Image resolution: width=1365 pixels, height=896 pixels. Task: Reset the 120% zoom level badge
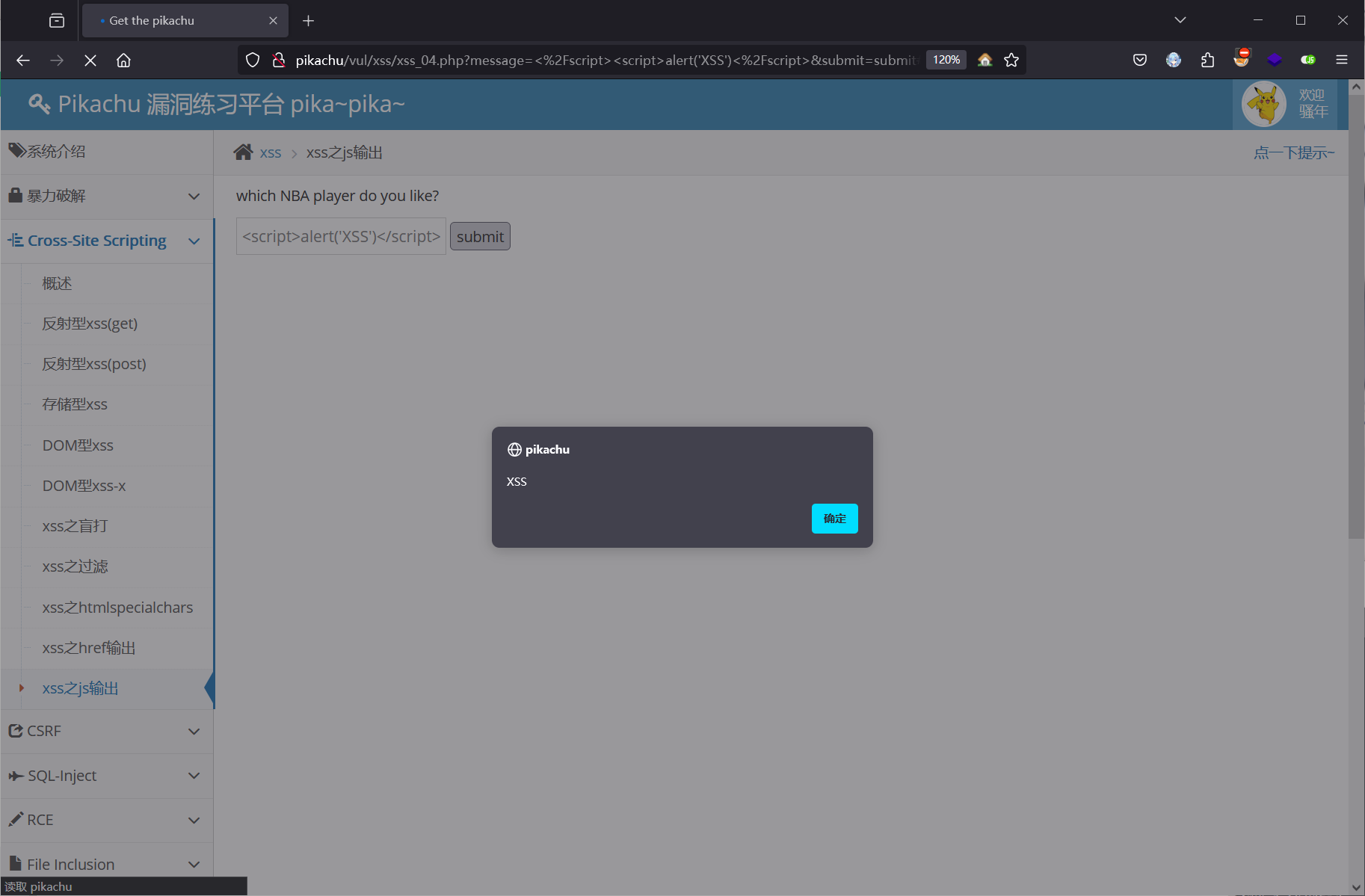click(946, 60)
